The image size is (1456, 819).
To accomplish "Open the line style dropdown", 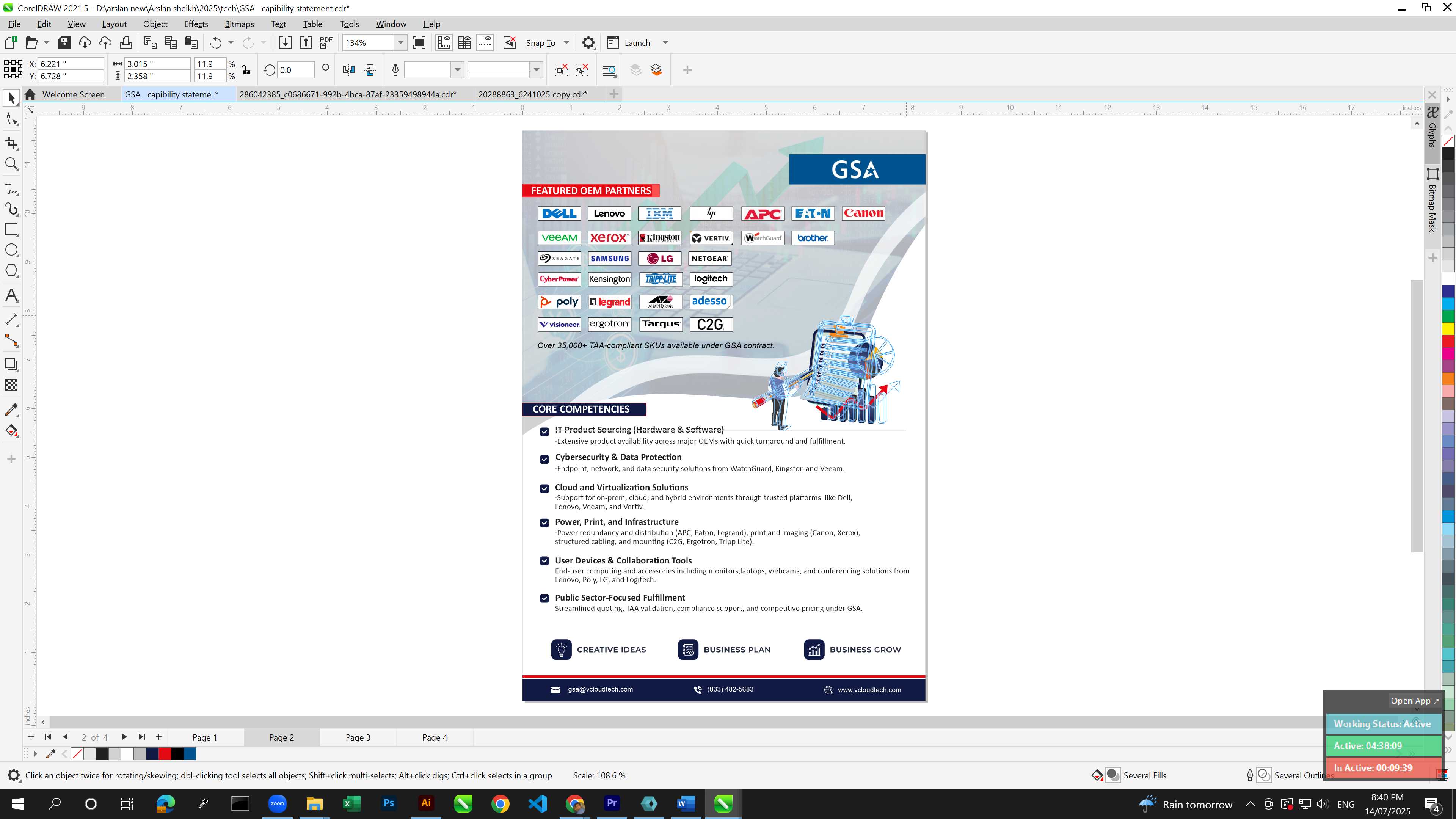I will (537, 69).
